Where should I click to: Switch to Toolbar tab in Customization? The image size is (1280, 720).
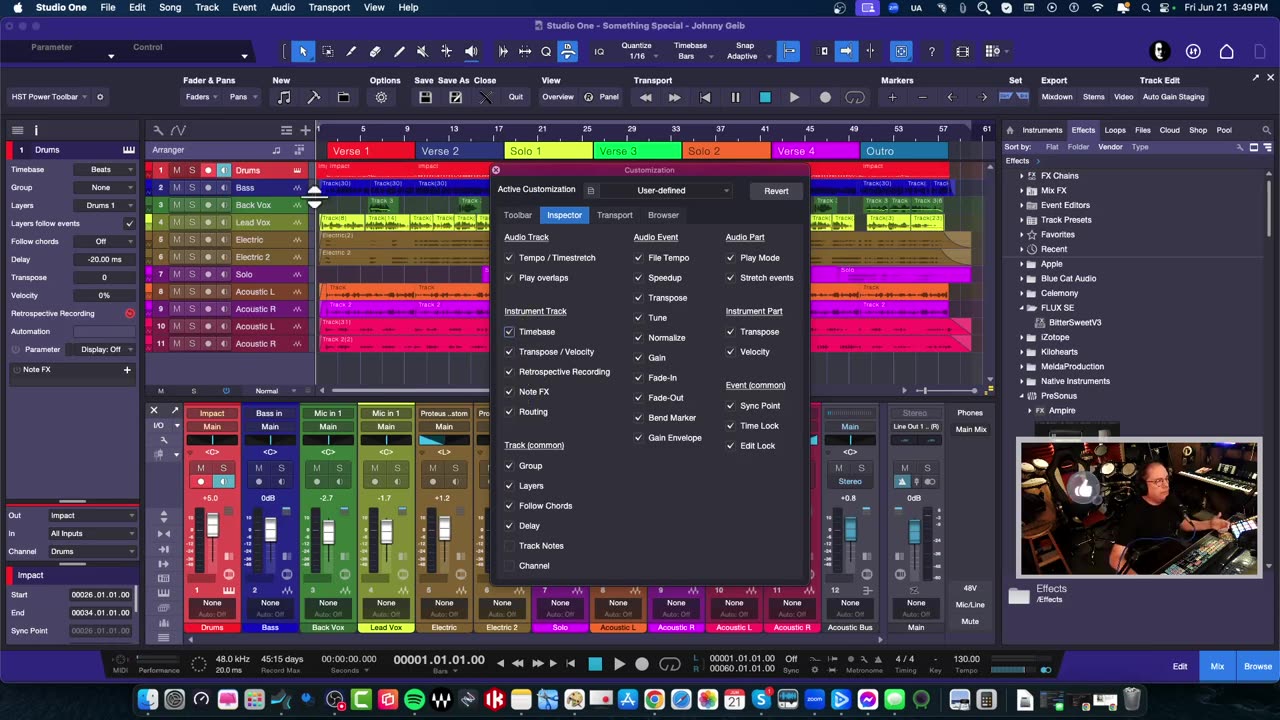pyautogui.click(x=518, y=215)
